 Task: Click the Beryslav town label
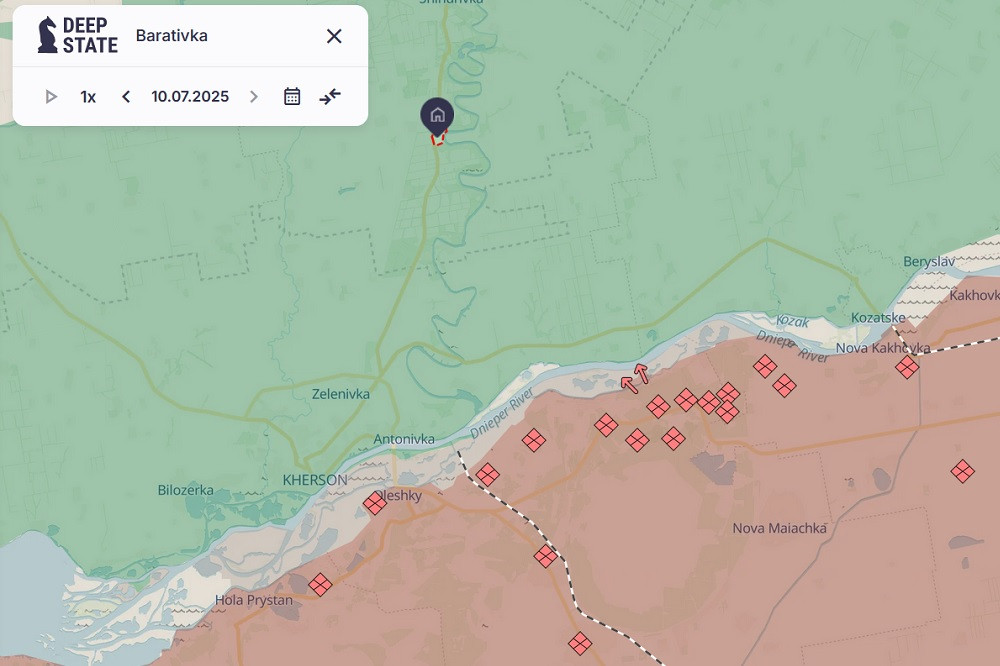tap(929, 261)
